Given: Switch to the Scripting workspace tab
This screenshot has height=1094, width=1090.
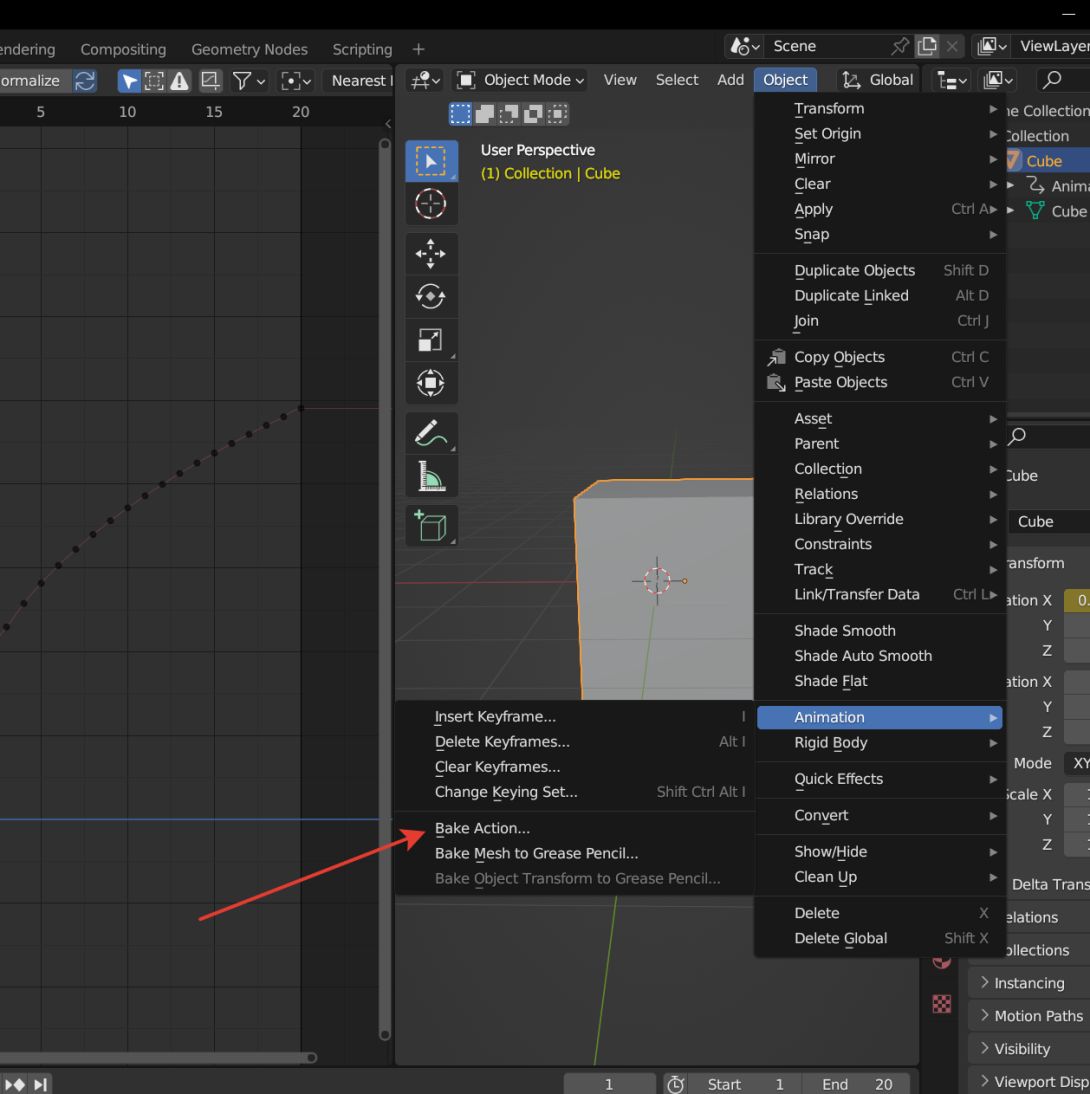Looking at the screenshot, I should point(361,49).
